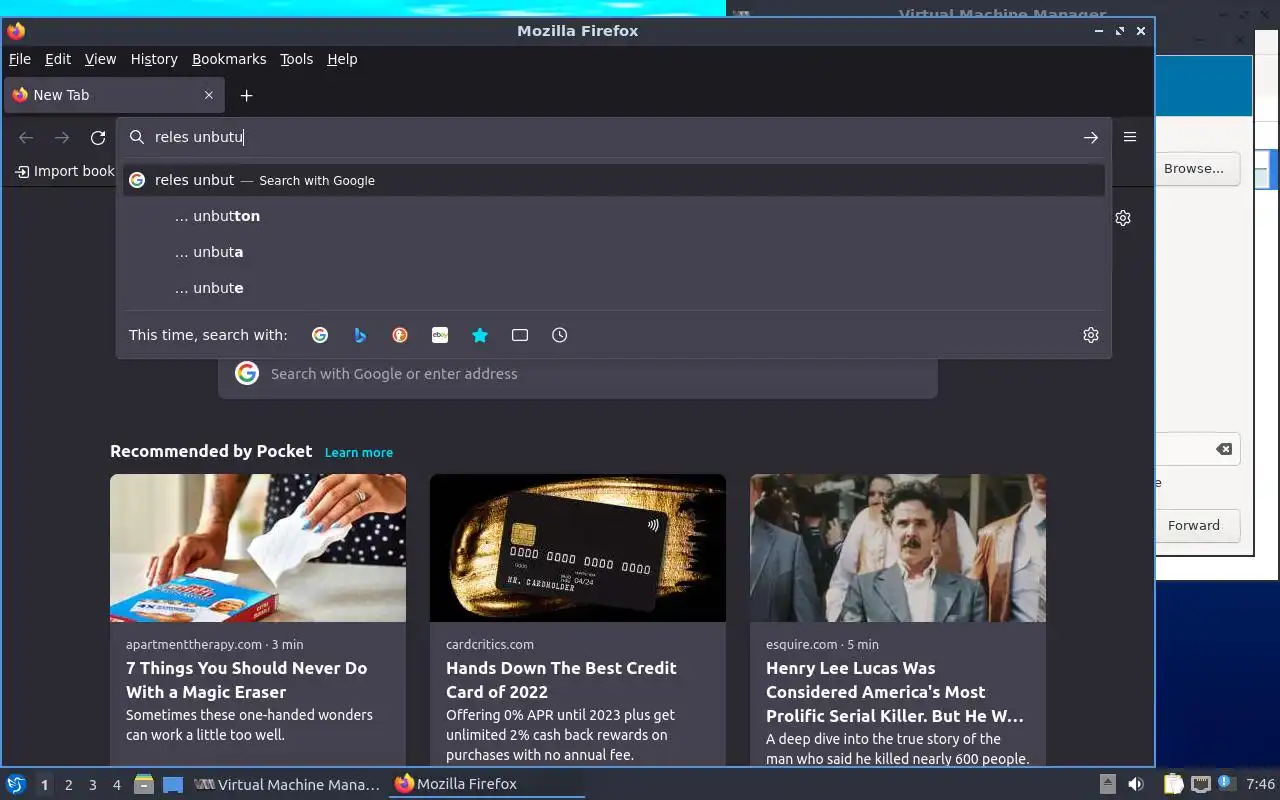Screen dimensions: 1280x800
Task: Click the update notifier tray icon
Action: click(1226, 784)
